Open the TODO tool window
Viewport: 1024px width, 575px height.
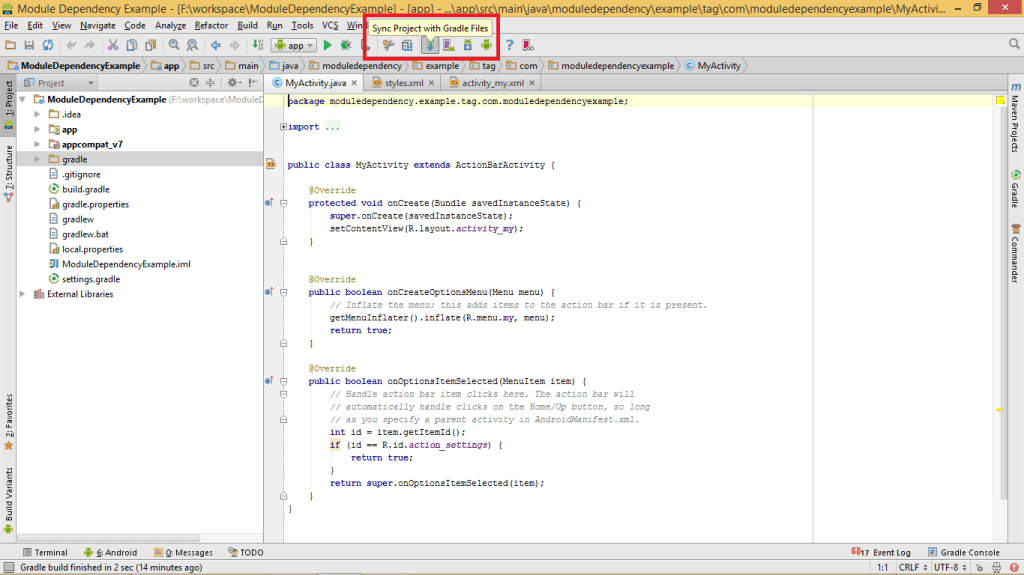click(246, 553)
